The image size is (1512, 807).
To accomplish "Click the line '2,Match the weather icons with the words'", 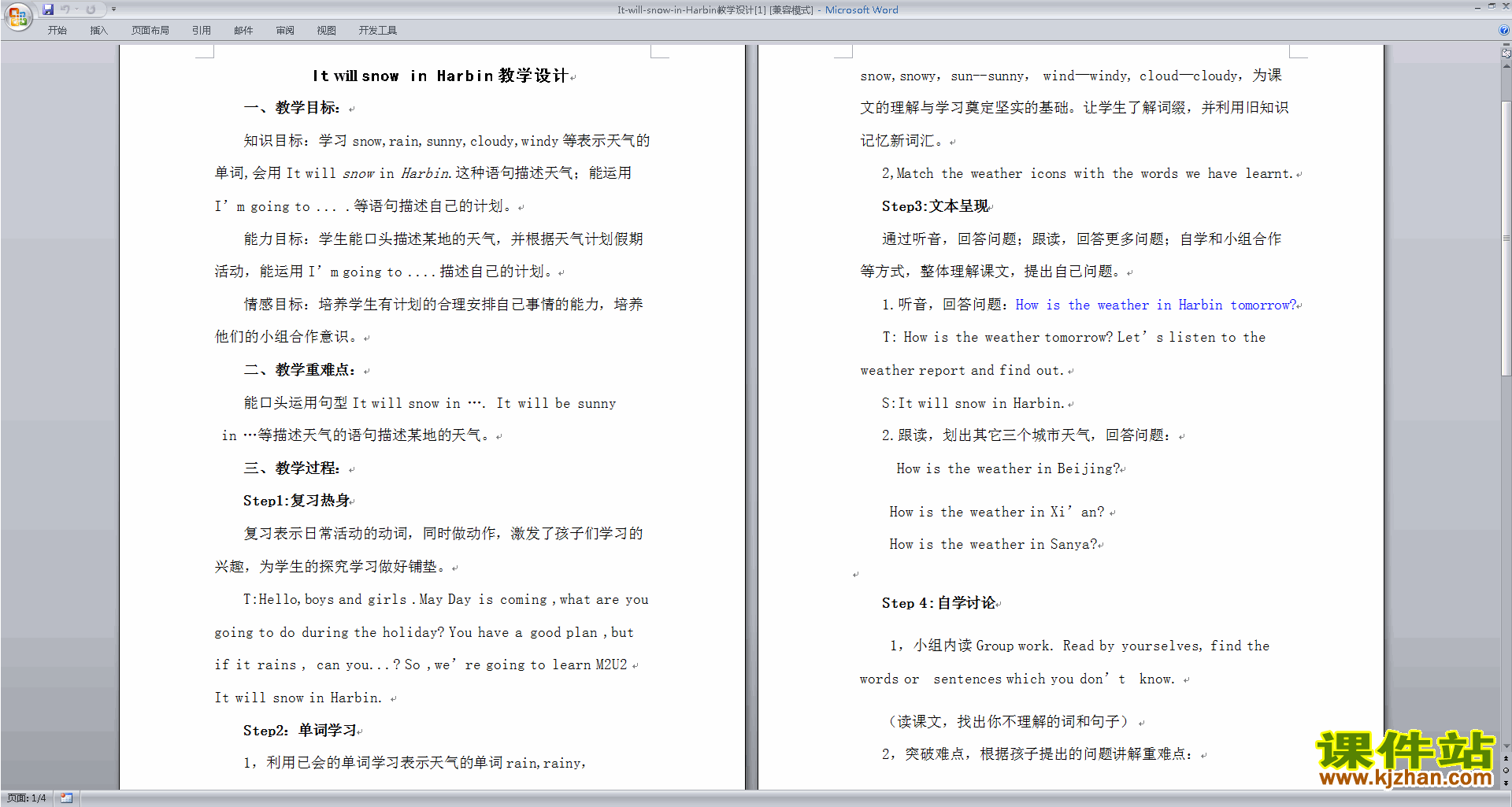I will point(1088,173).
